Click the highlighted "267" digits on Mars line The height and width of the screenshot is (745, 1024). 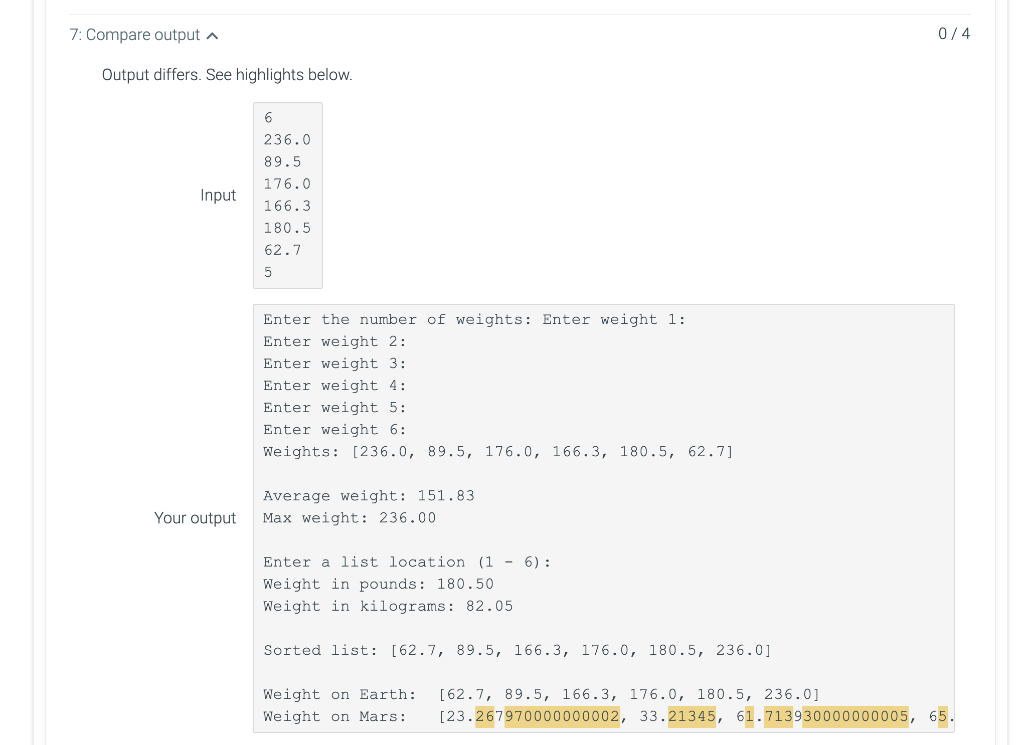[484, 716]
